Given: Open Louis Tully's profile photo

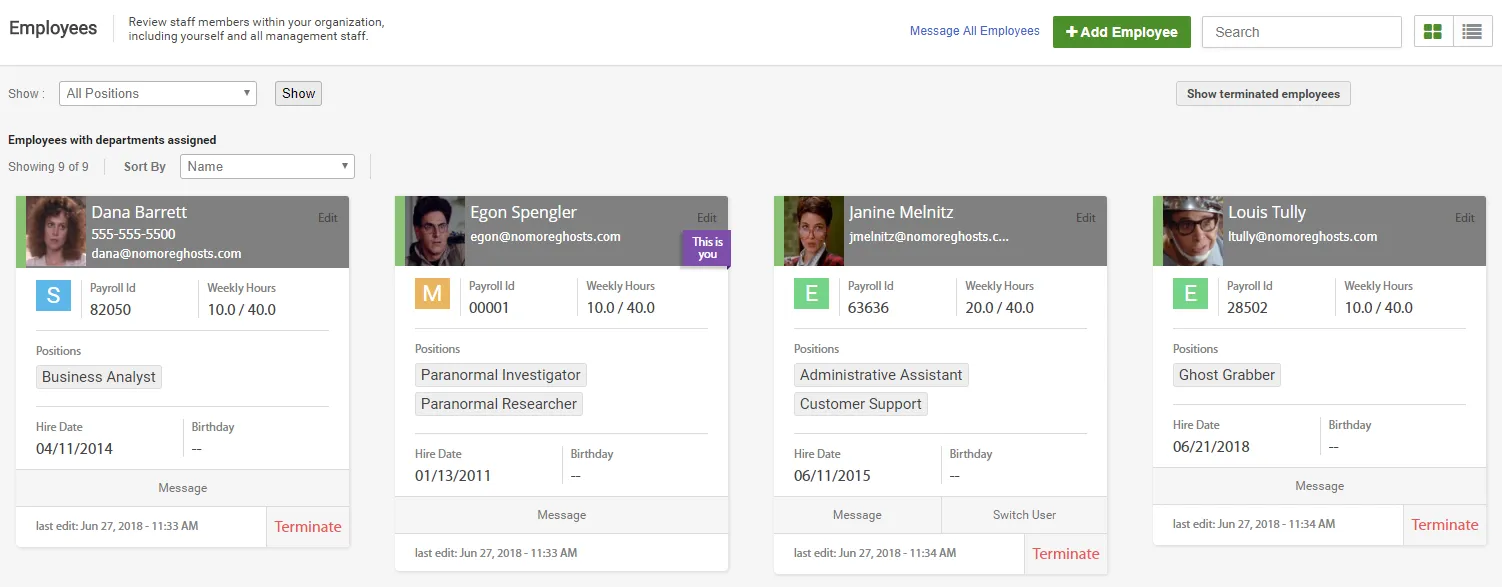Looking at the screenshot, I should pyautogui.click(x=1193, y=231).
